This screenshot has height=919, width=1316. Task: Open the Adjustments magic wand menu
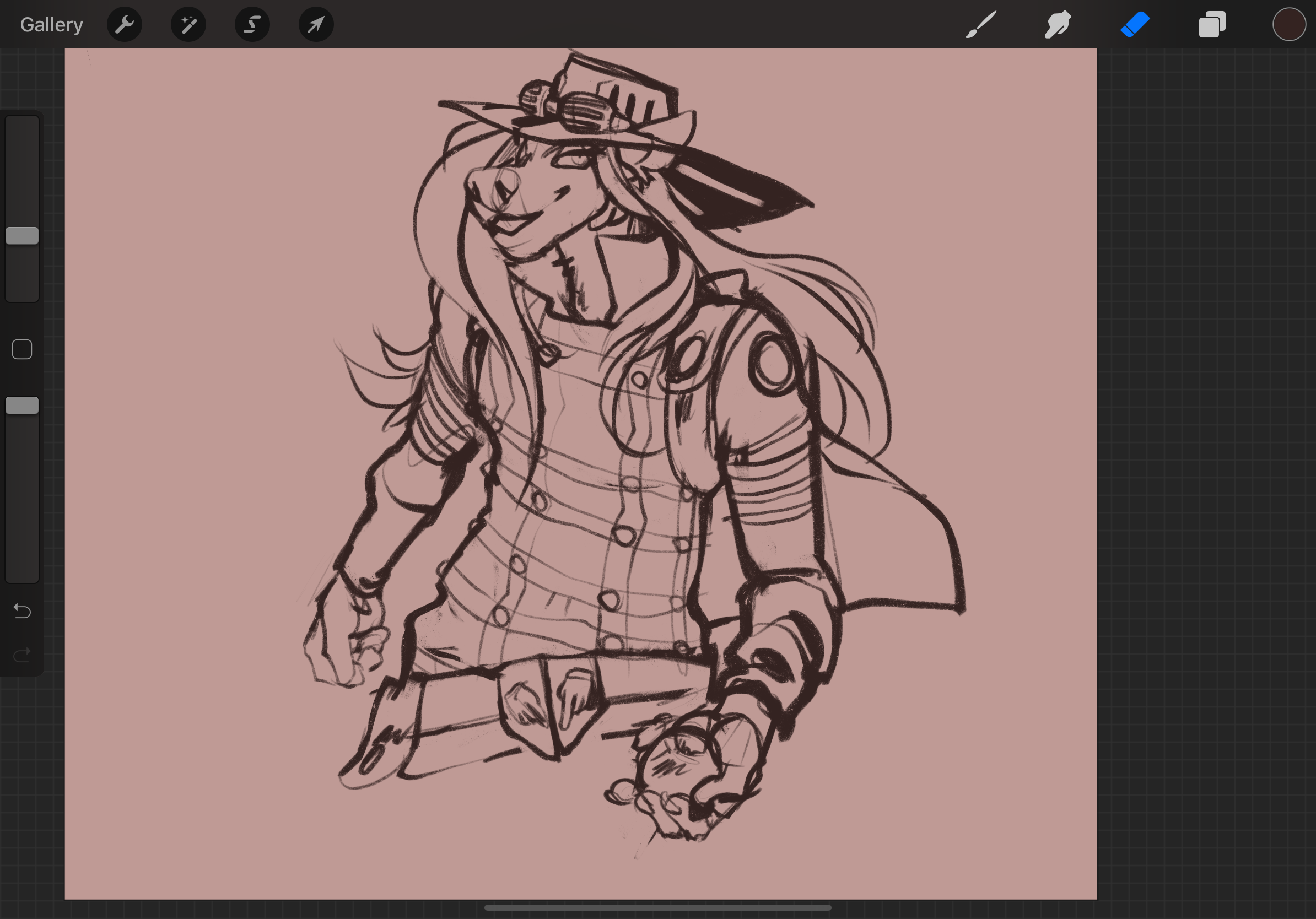pyautogui.click(x=188, y=25)
